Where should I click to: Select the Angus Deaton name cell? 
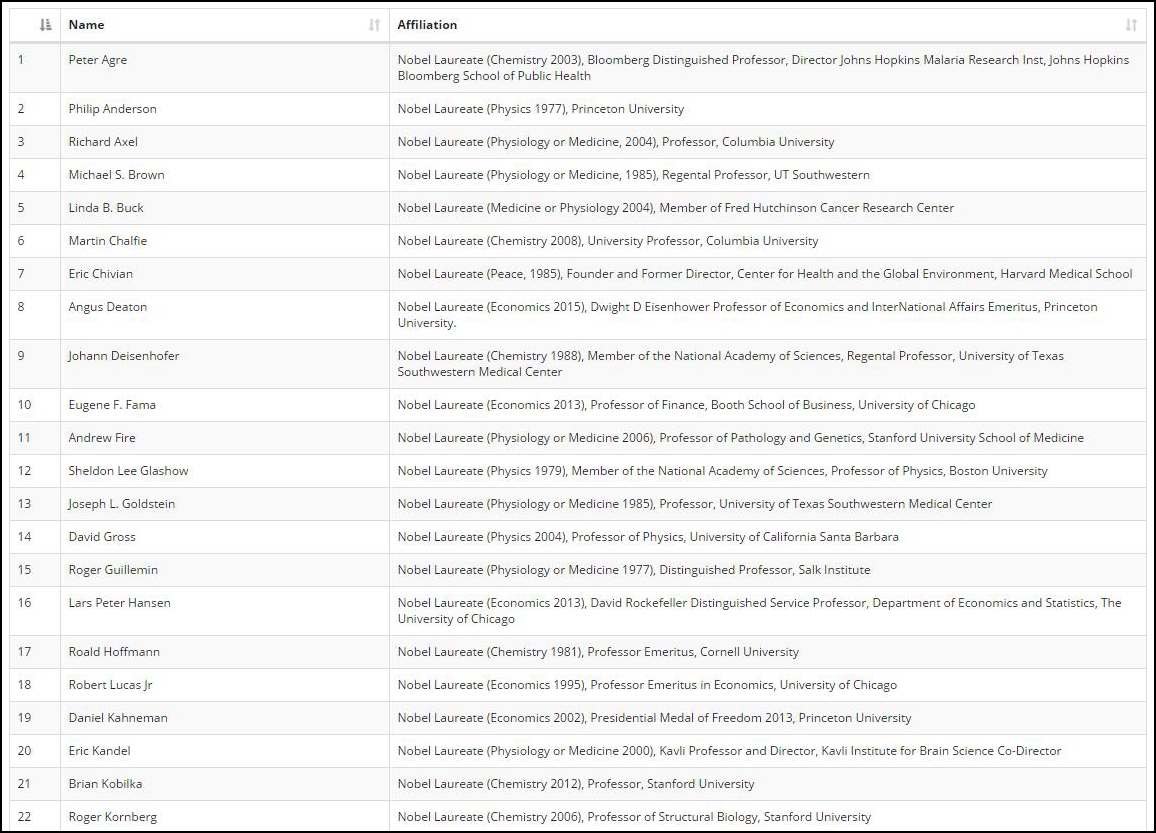point(107,307)
